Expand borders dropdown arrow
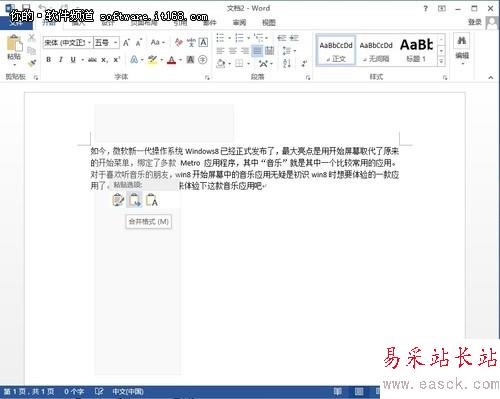This screenshot has width=500, height=399. (x=248, y=63)
